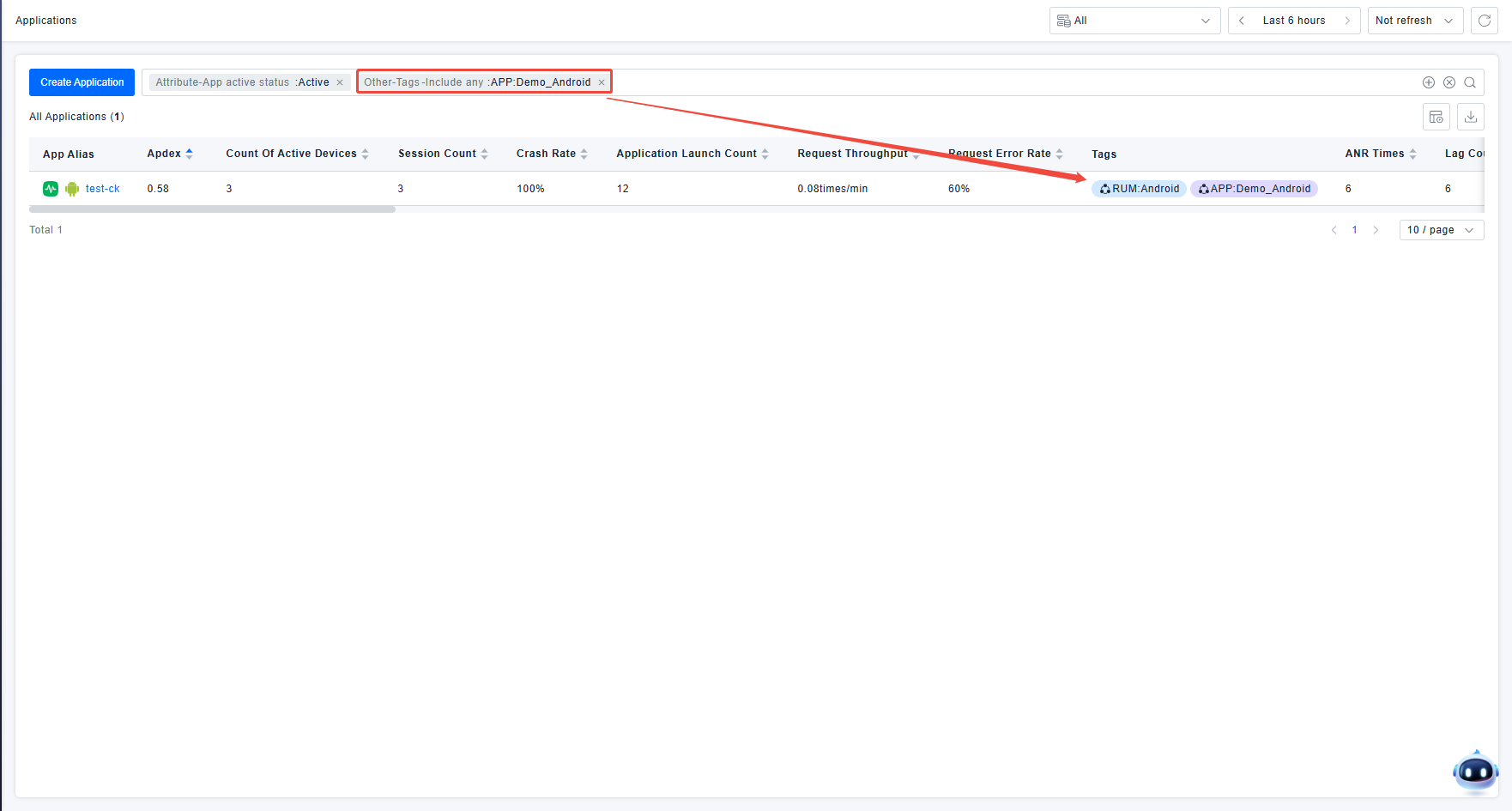
Task: Remove the APP:Demo_Android tag filter chip
Action: tap(602, 82)
